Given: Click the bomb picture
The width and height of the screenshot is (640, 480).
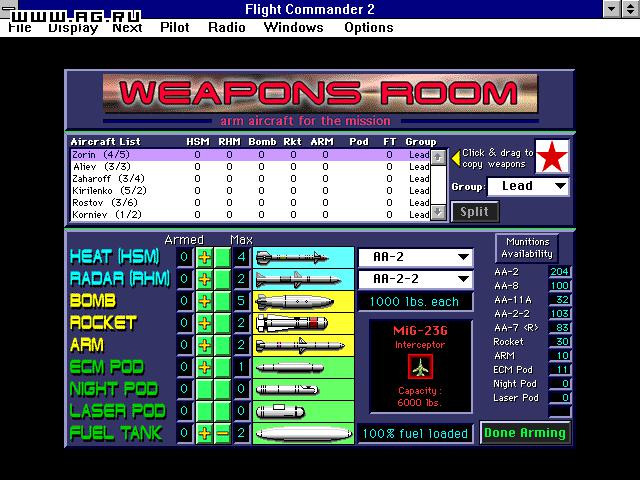Looking at the screenshot, I should (x=303, y=302).
